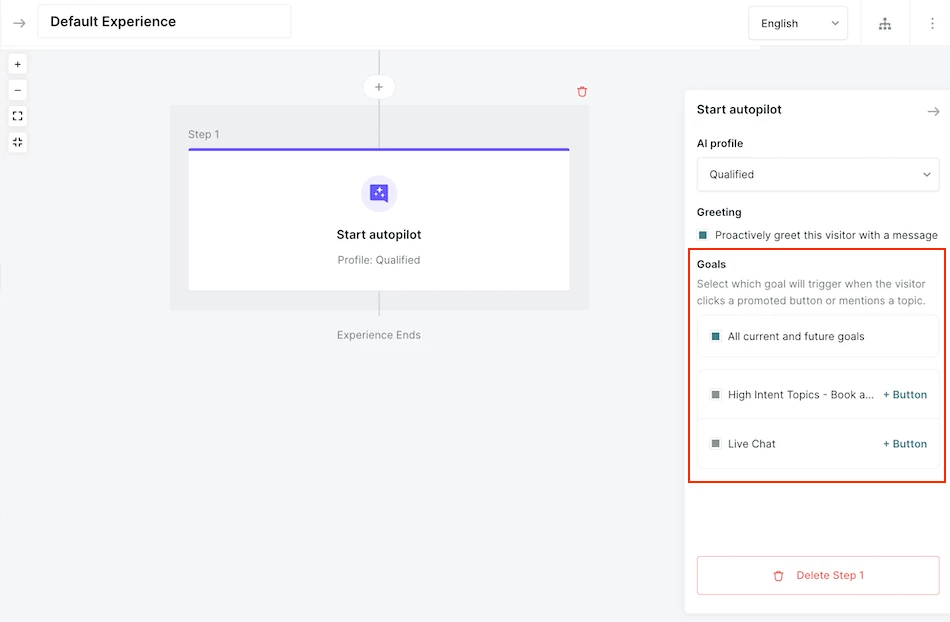Screen dimensions: 950x622
Task: Check the Live Chat goal
Action: pyautogui.click(x=716, y=443)
